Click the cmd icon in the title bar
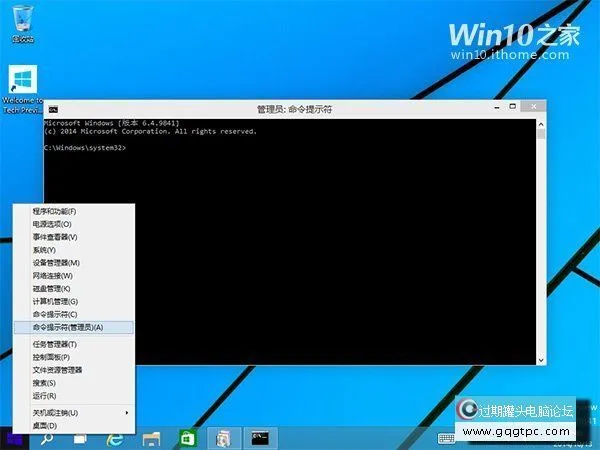 tap(53, 109)
